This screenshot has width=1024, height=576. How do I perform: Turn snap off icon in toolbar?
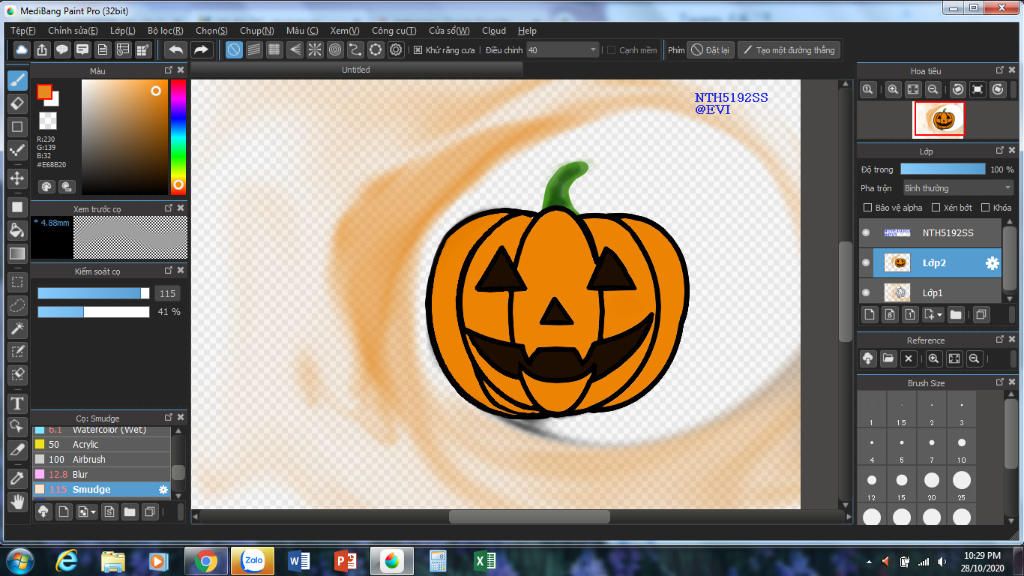(x=234, y=50)
